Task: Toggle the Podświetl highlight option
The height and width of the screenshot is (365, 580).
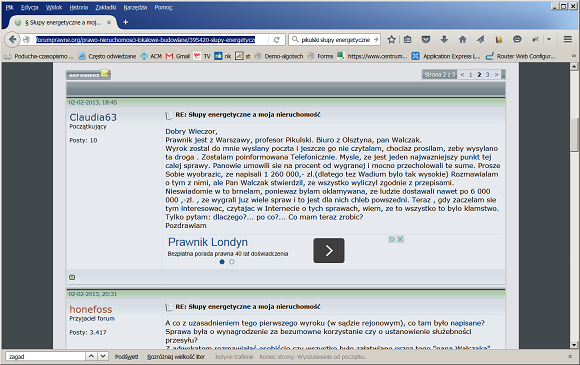Action: click(x=126, y=356)
